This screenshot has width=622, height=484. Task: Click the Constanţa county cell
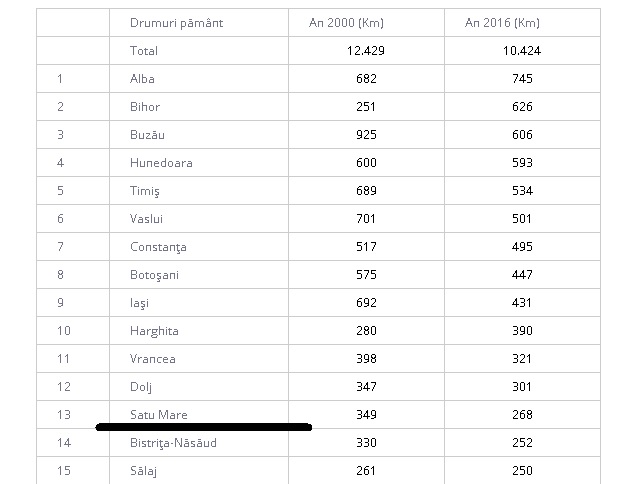157,246
